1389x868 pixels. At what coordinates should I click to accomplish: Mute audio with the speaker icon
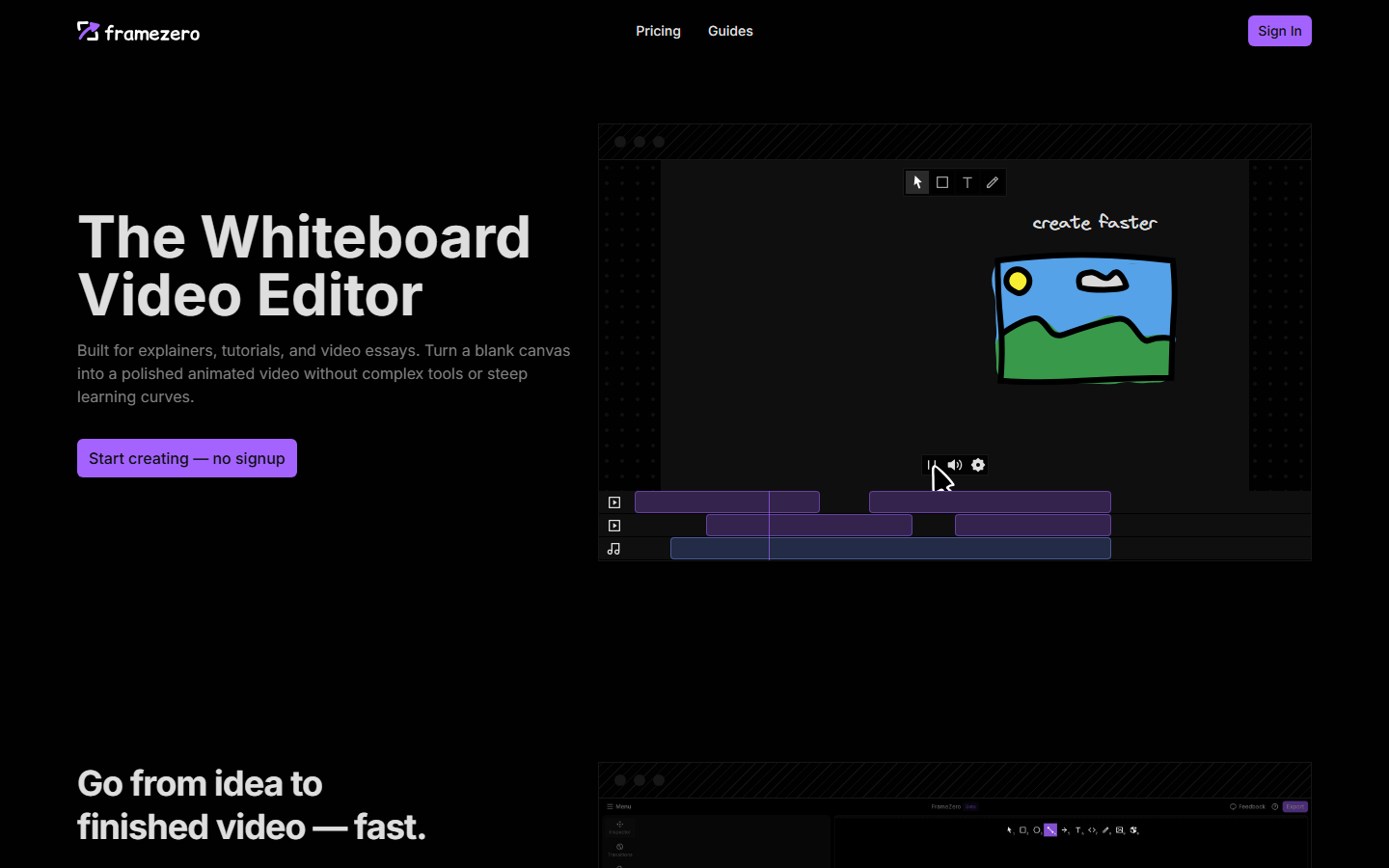coord(955,465)
